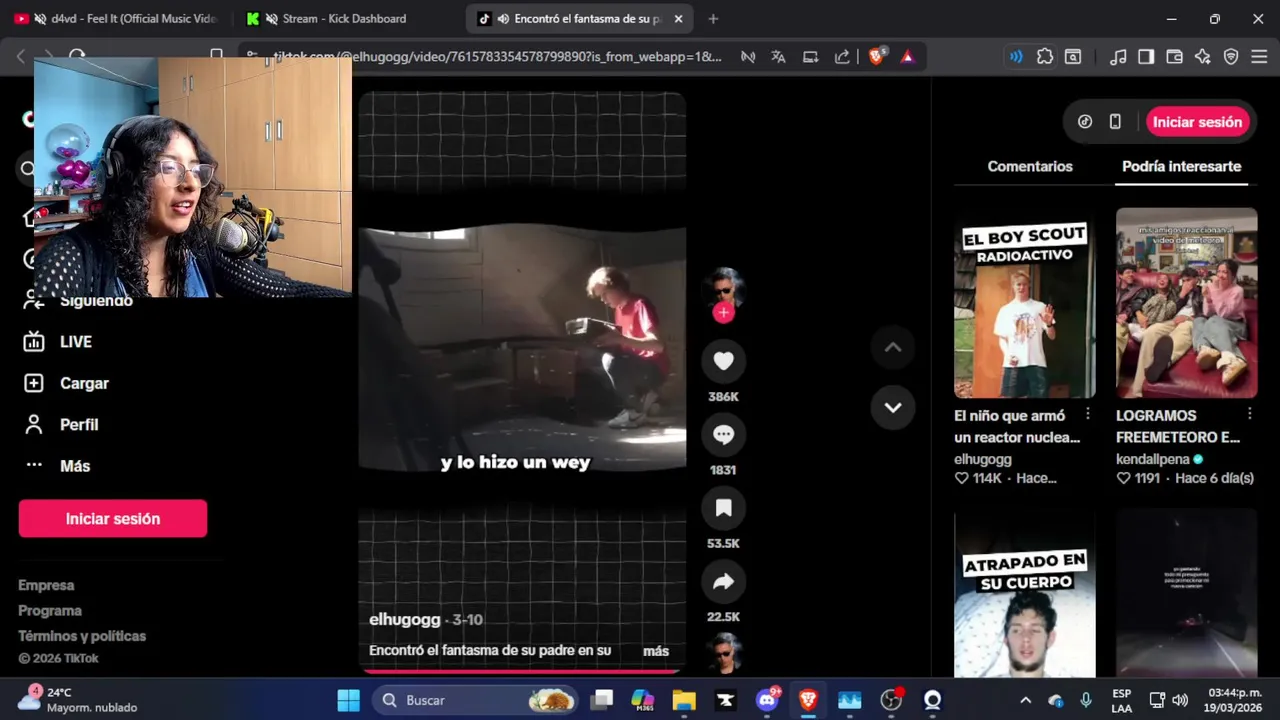Open the creator's avatar beside the video
This screenshot has height=720, width=1280.
(x=723, y=287)
